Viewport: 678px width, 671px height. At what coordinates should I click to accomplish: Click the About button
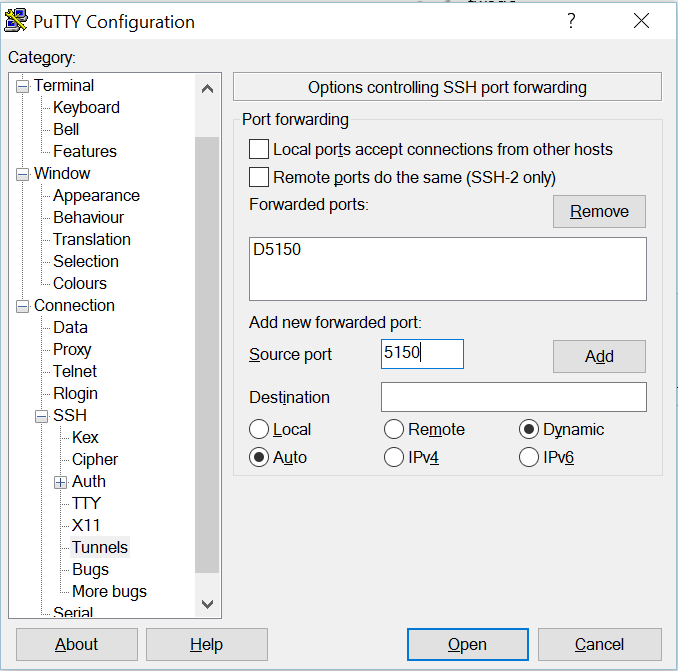coord(77,644)
